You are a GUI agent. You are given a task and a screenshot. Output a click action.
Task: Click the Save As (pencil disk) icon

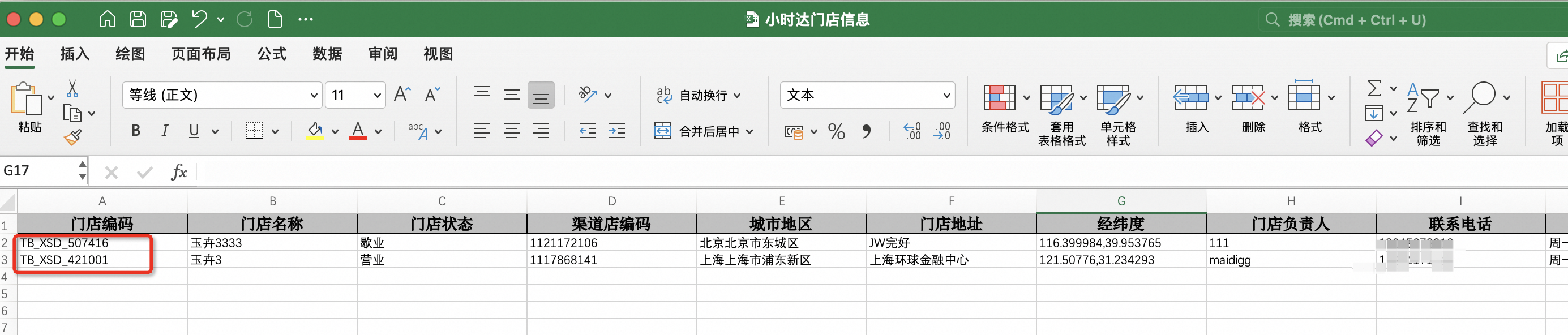[169, 19]
